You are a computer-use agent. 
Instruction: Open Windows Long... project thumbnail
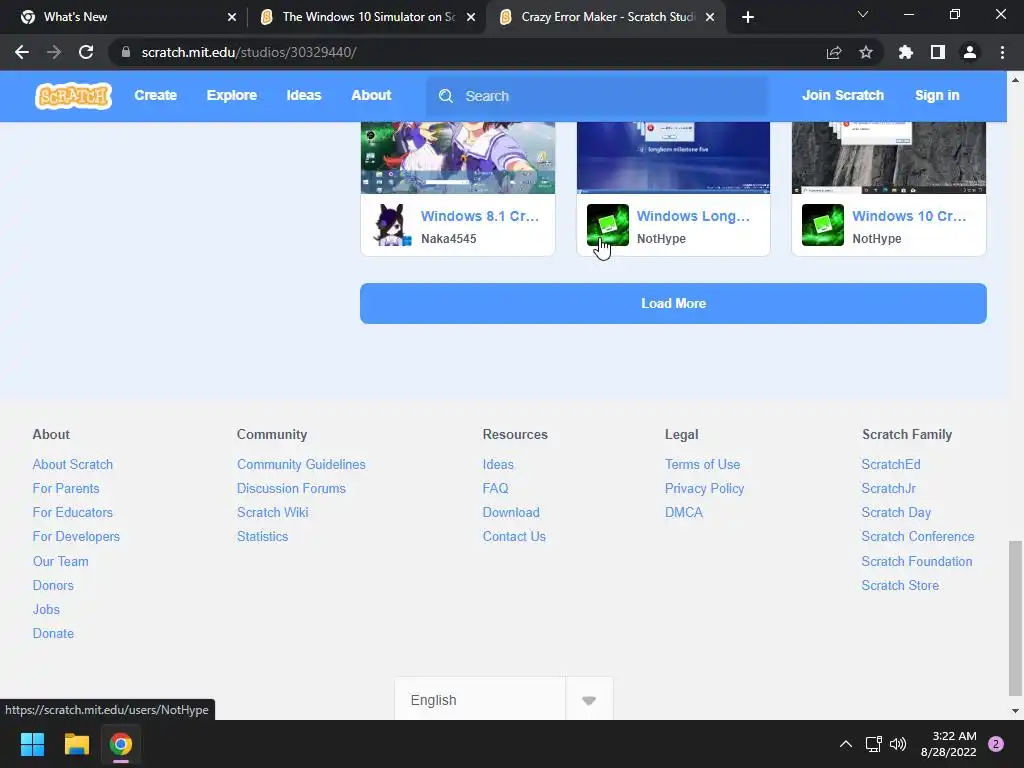point(673,157)
